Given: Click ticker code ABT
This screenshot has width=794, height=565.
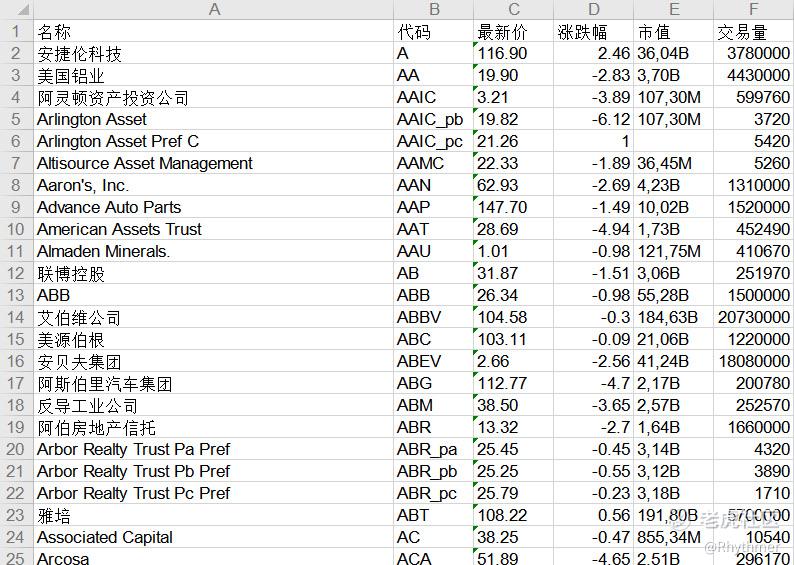Looking at the screenshot, I should pos(433,515).
